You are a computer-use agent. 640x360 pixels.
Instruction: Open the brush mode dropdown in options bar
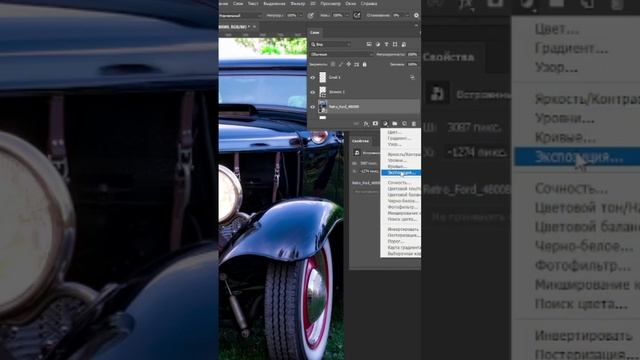pyautogui.click(x=240, y=16)
